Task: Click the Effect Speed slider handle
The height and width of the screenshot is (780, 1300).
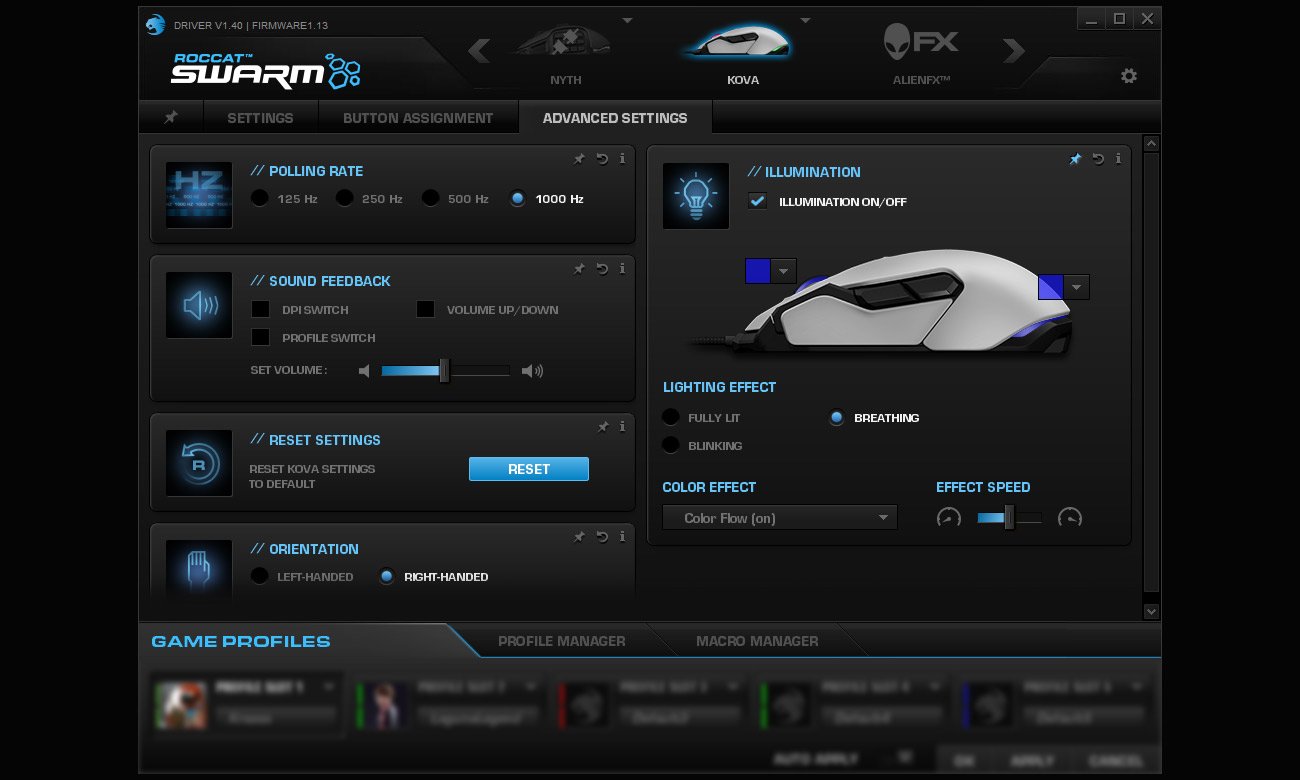Action: pos(1009,518)
